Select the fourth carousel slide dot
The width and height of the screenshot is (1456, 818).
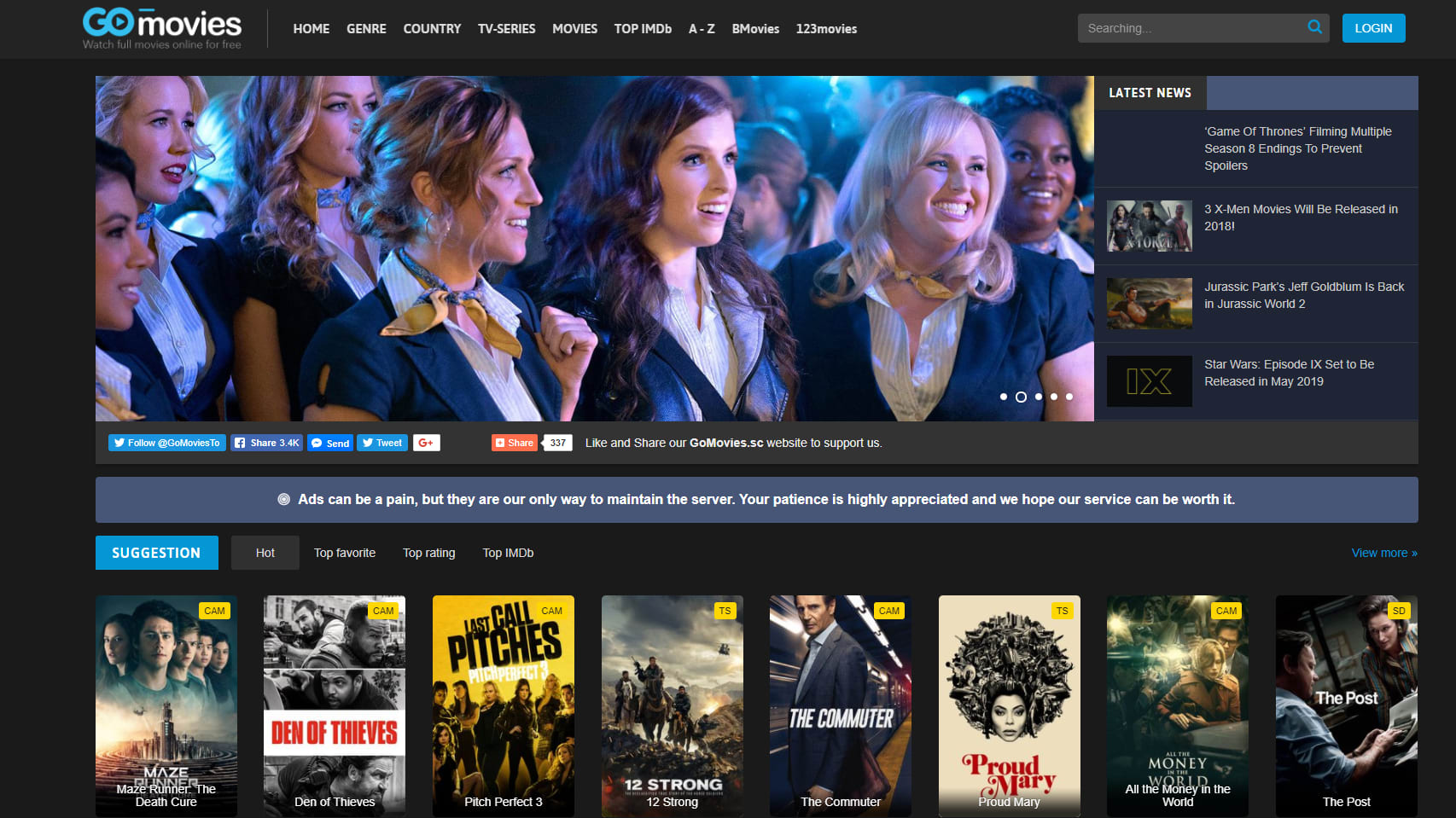pyautogui.click(x=1054, y=397)
